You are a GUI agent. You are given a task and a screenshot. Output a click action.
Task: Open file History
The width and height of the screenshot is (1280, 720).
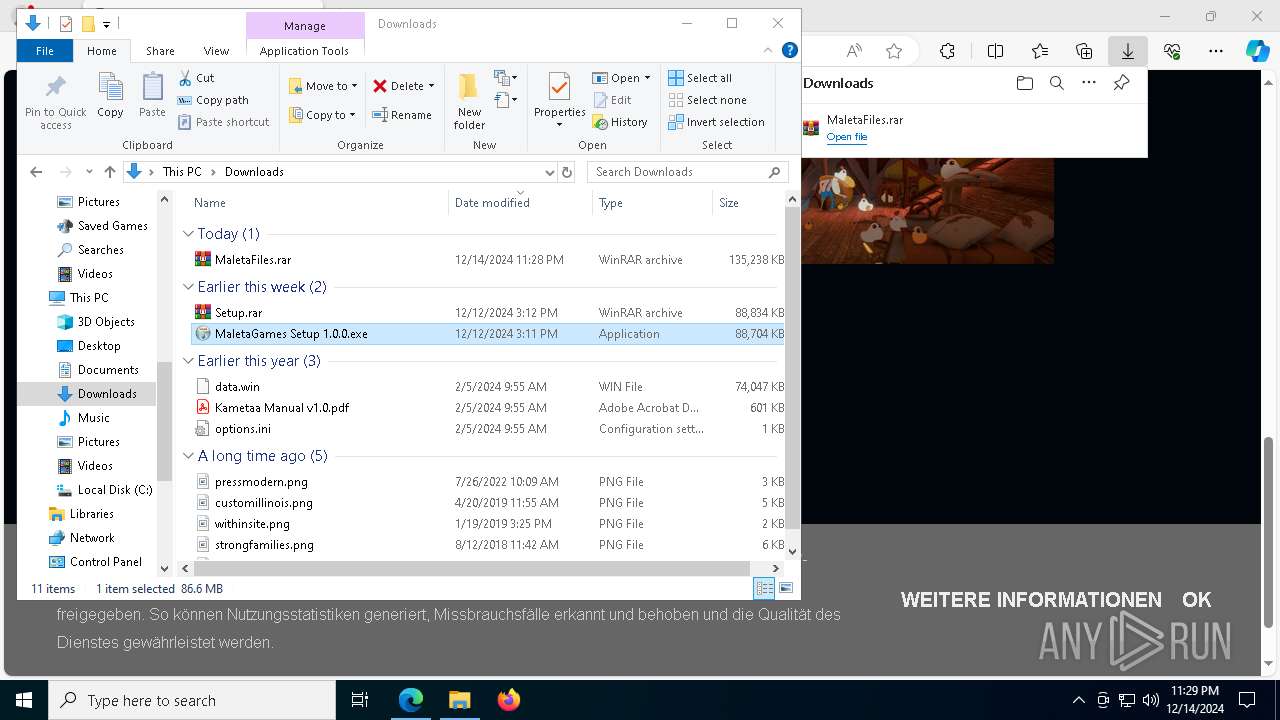[620, 122]
